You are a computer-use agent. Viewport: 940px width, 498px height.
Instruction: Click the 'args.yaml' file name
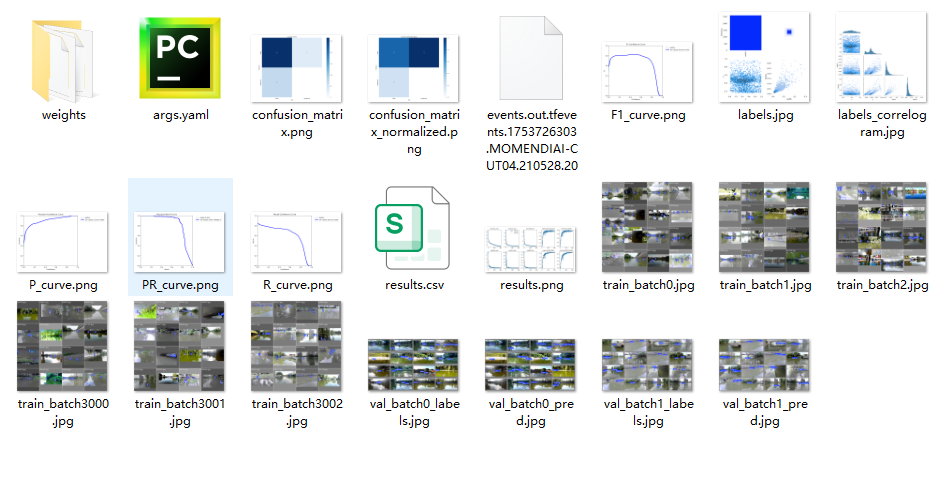(180, 115)
